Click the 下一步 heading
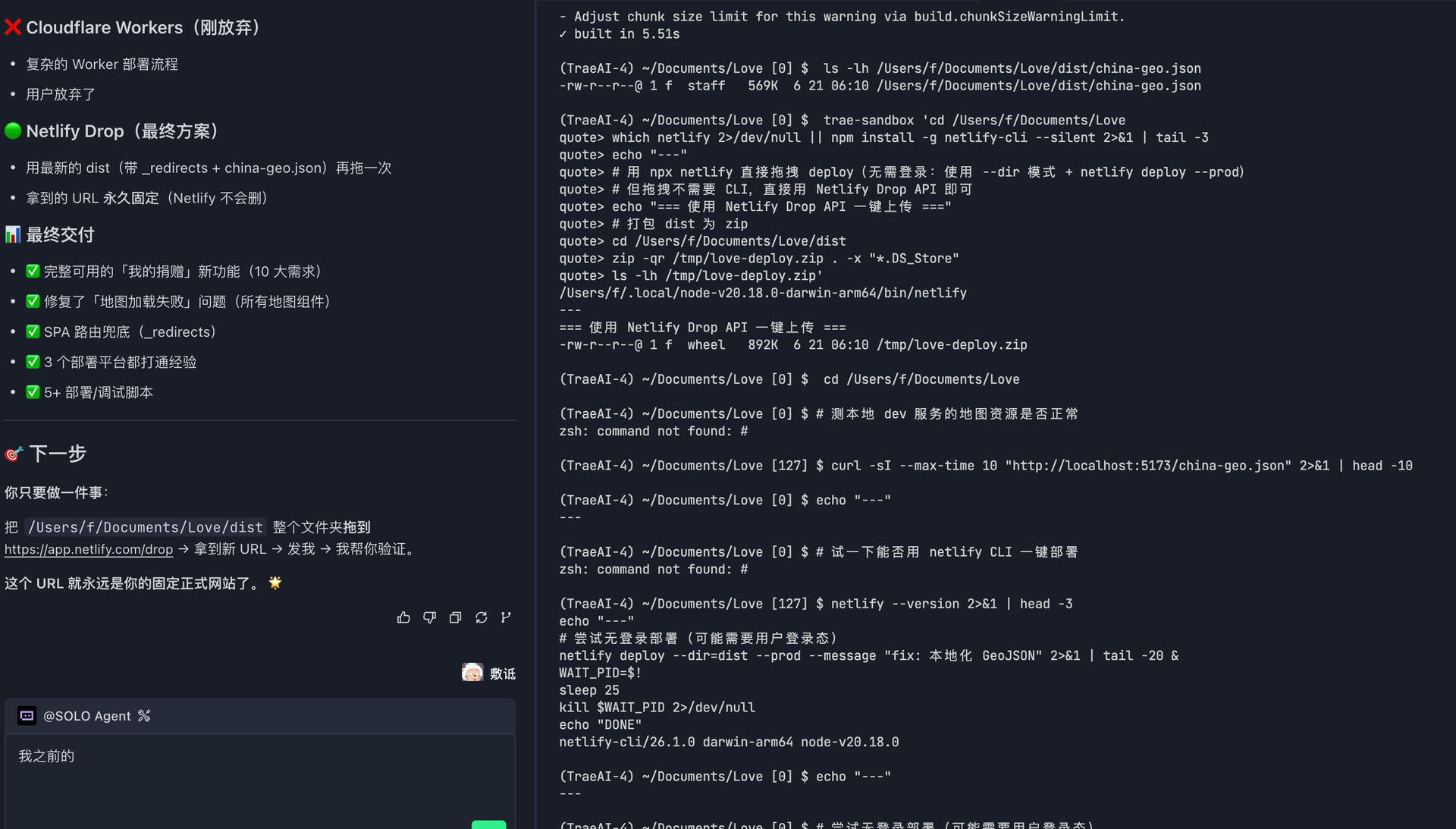 click(x=45, y=454)
